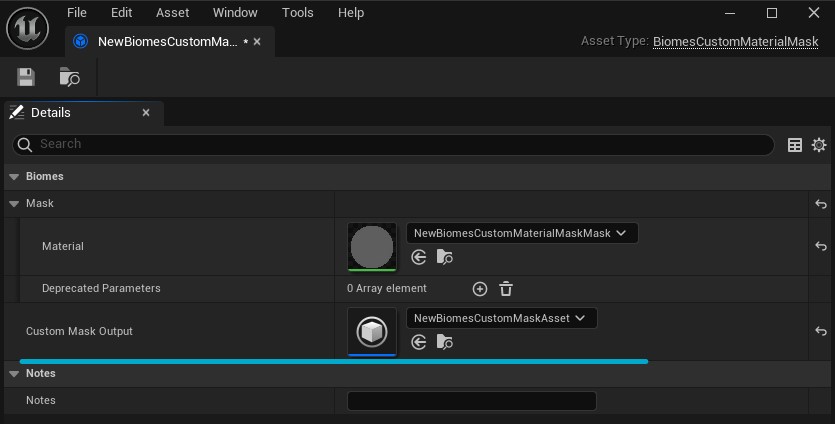Collapse the Notes category

pos(14,374)
